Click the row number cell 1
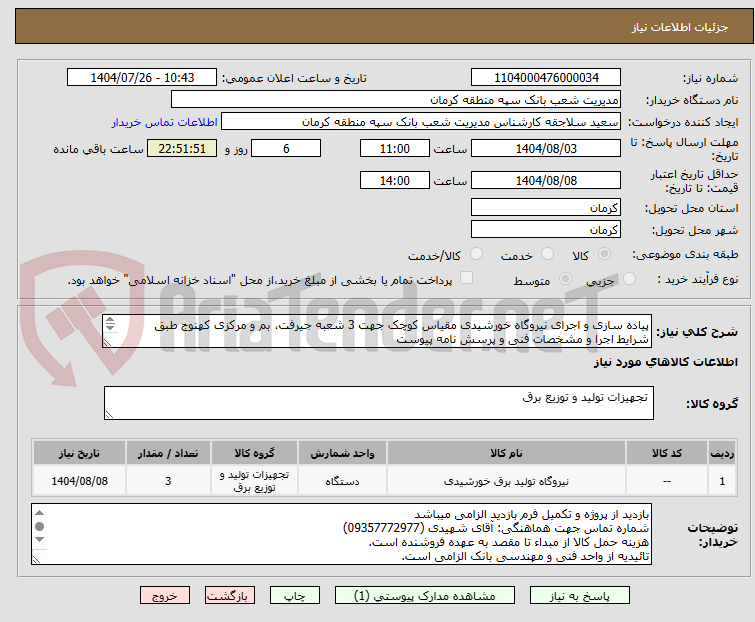Viewport: 755px width, 622px height. coord(722,480)
